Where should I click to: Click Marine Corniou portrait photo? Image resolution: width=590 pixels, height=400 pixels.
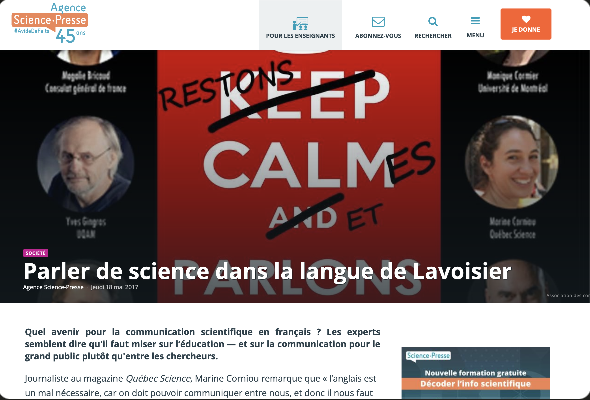pyautogui.click(x=512, y=162)
